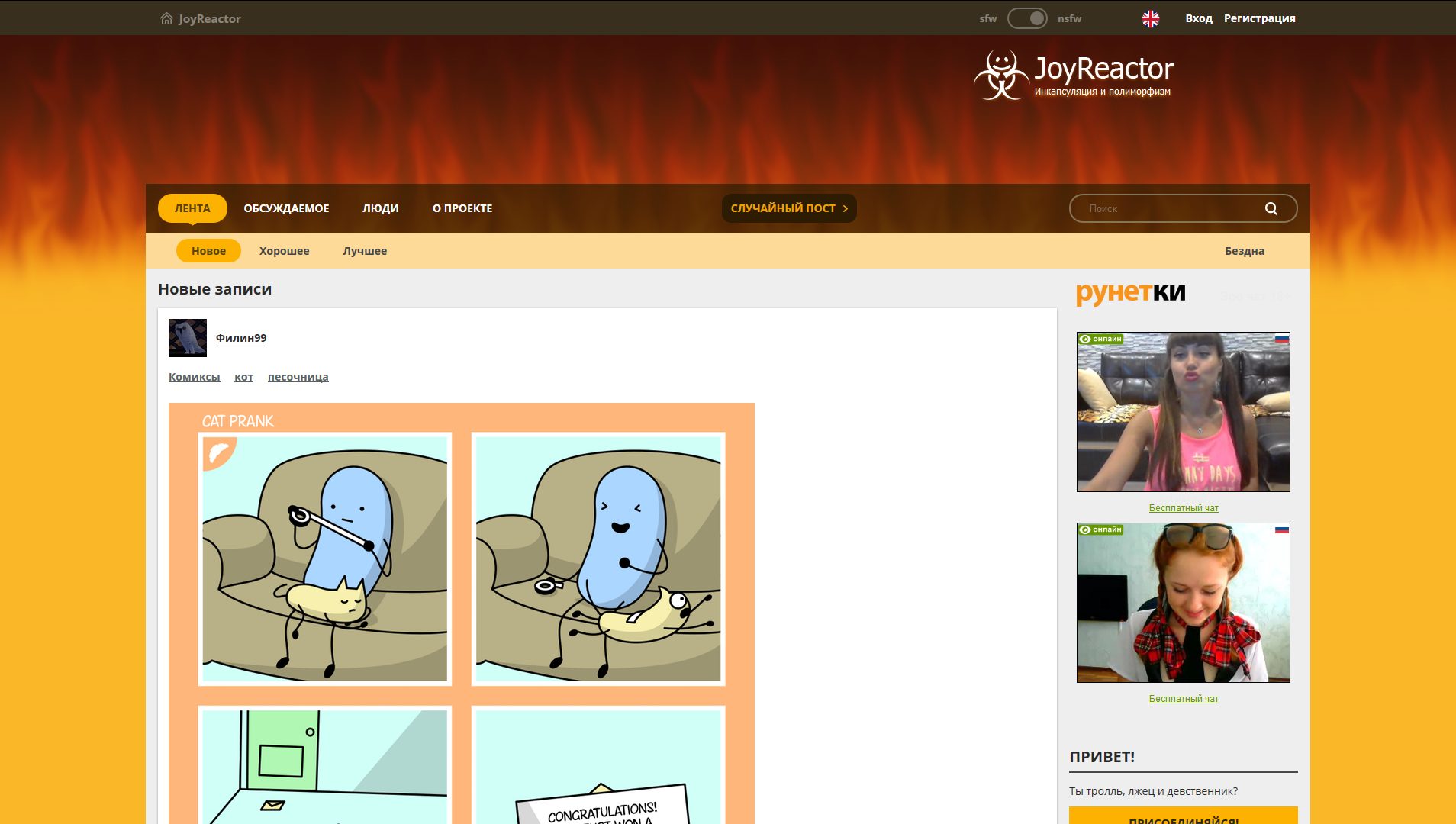Click the песочница tag
This screenshot has height=824, width=1456.
(298, 377)
